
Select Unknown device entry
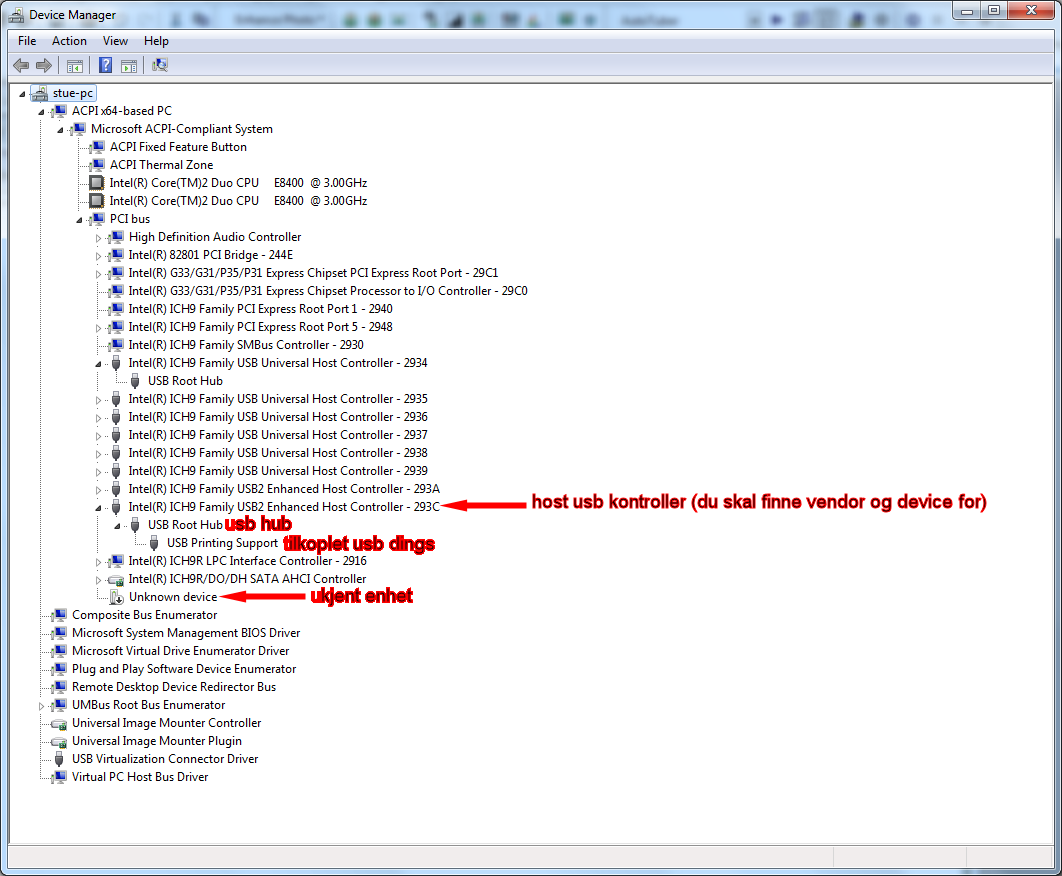tap(173, 597)
